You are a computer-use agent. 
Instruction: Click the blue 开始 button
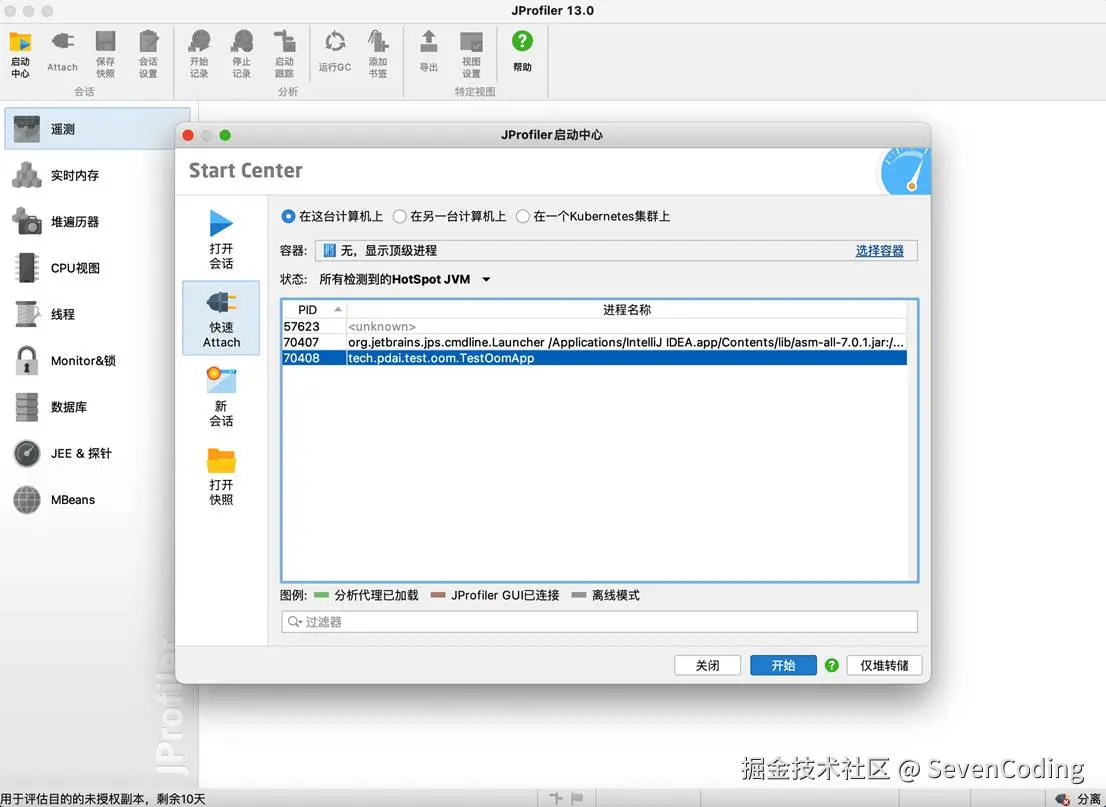coord(783,665)
